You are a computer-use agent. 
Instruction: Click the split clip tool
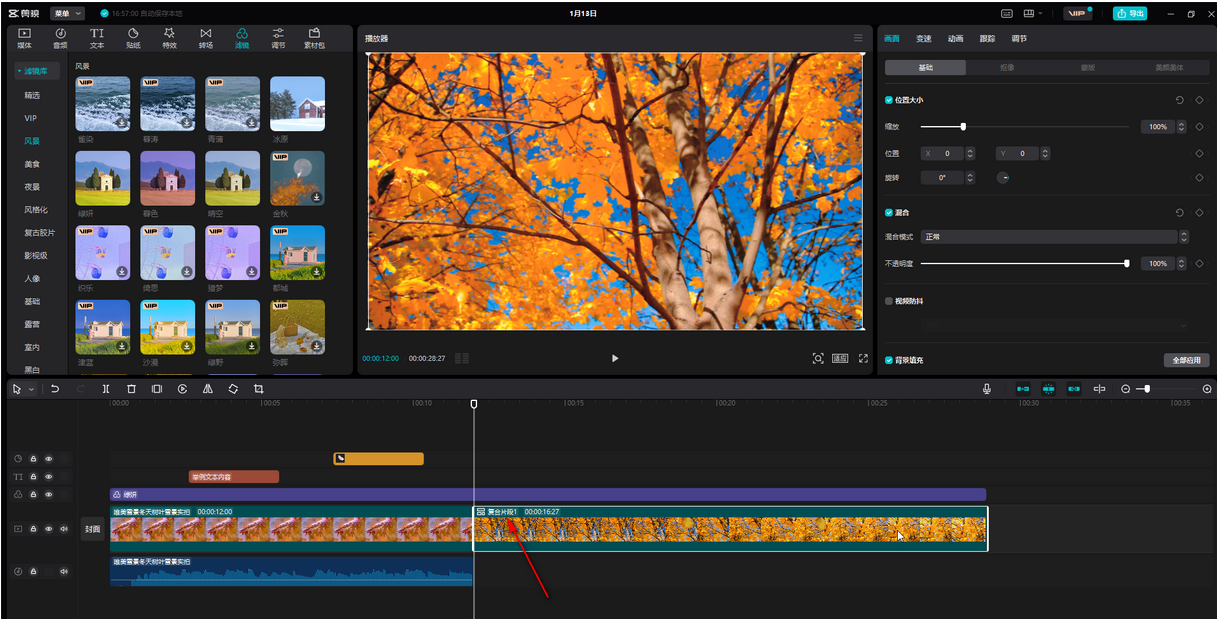click(106, 389)
